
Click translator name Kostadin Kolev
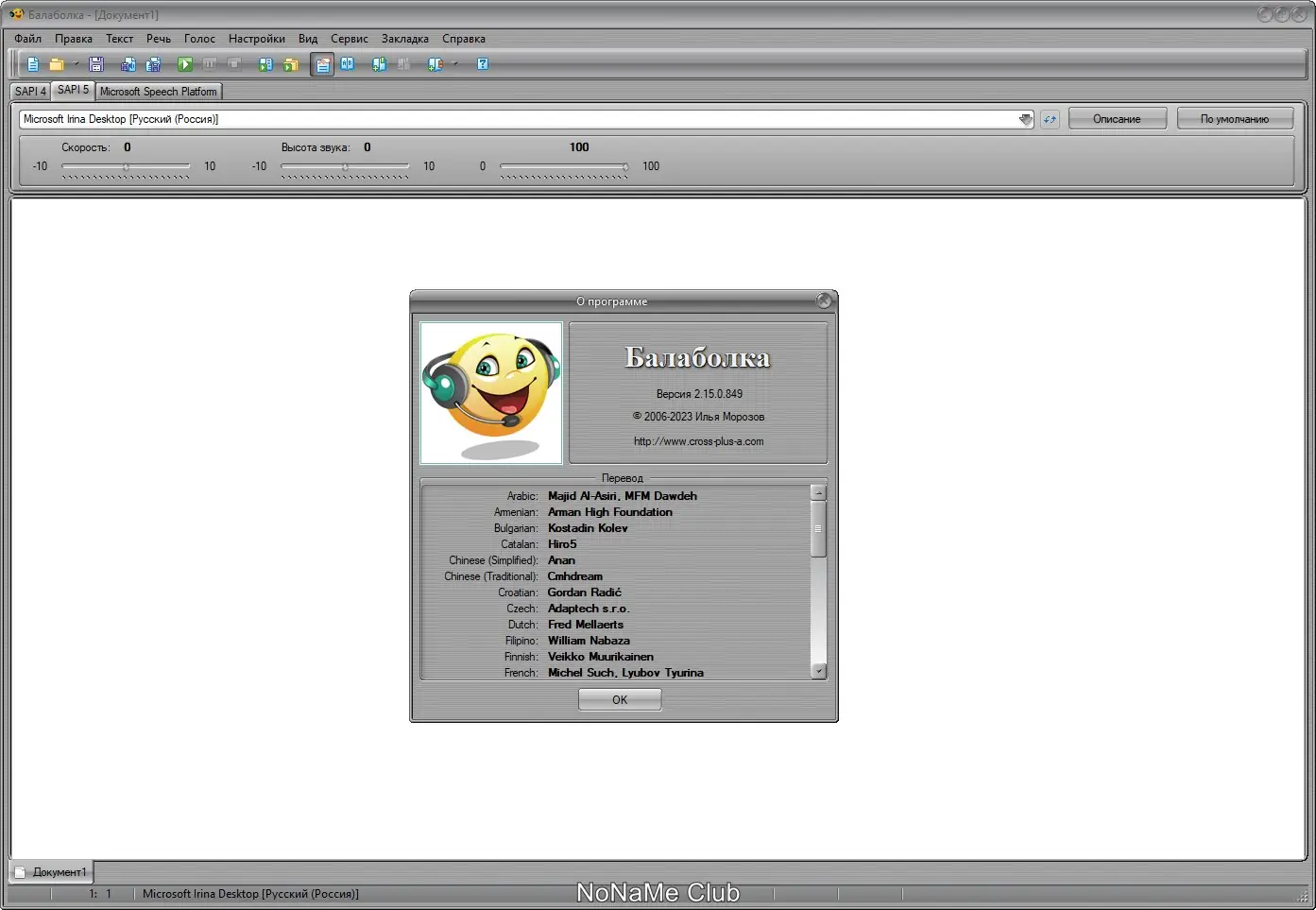588,528
